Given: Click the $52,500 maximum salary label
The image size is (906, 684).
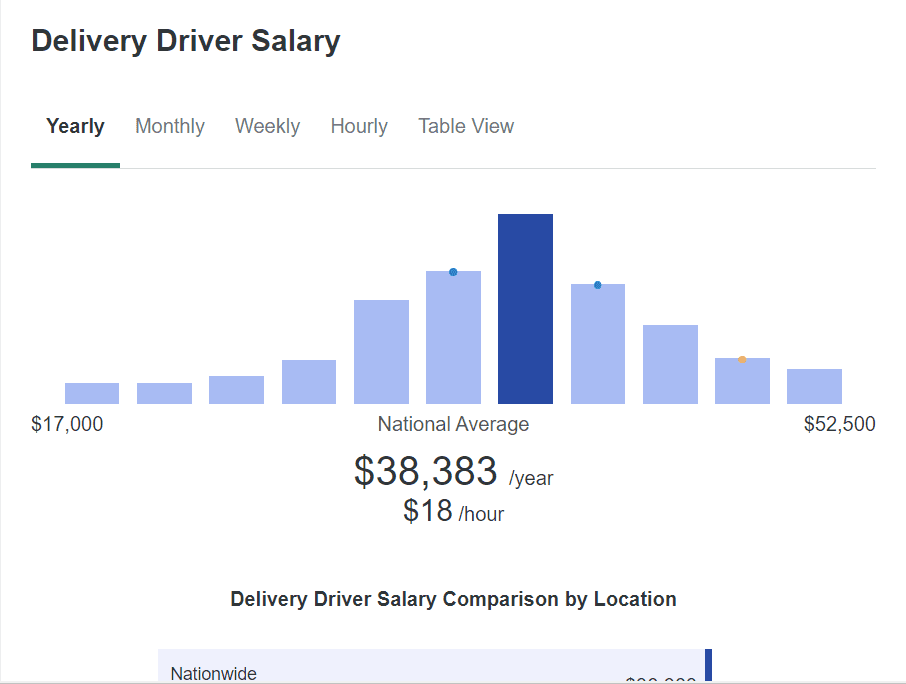Looking at the screenshot, I should pyautogui.click(x=839, y=424).
